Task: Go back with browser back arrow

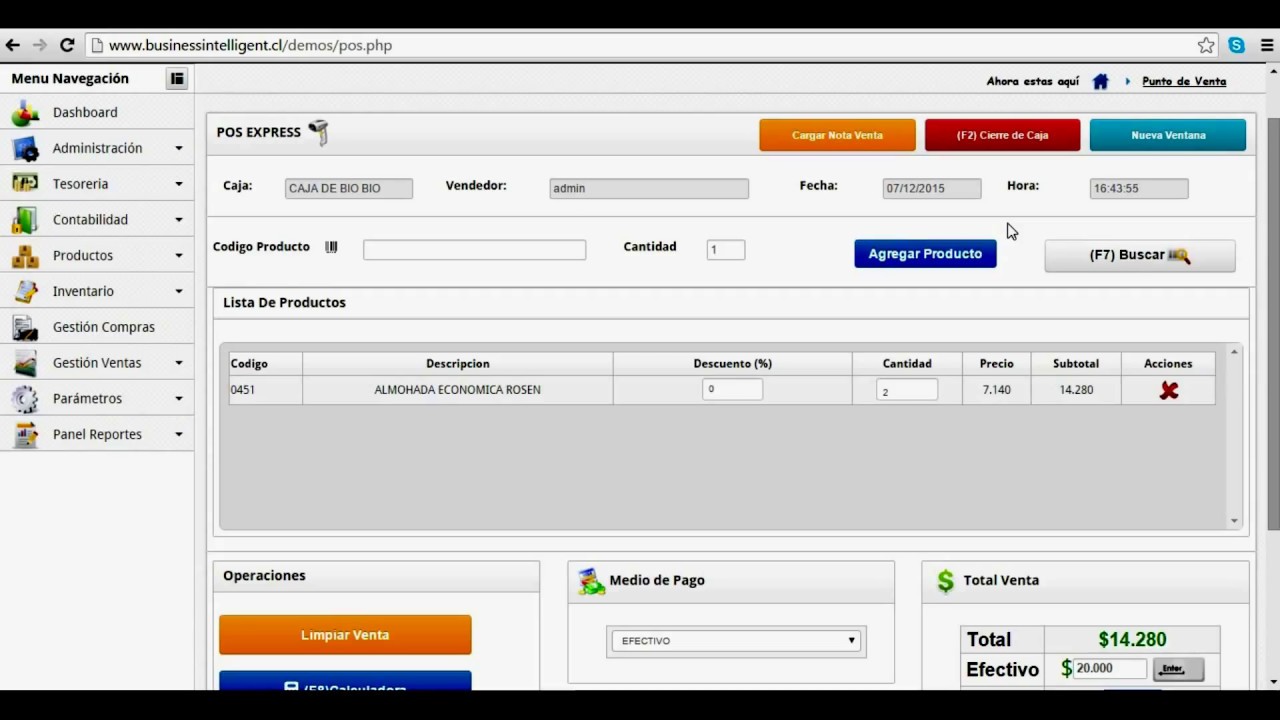Action: coord(13,45)
